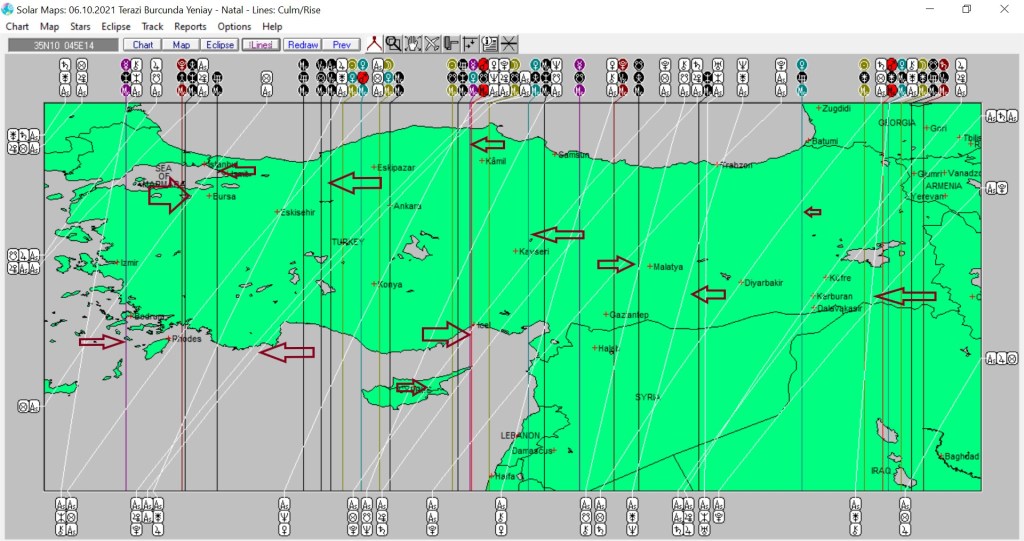Open the Stars menu
Image resolution: width=1024 pixels, height=541 pixels.
pyautogui.click(x=80, y=26)
